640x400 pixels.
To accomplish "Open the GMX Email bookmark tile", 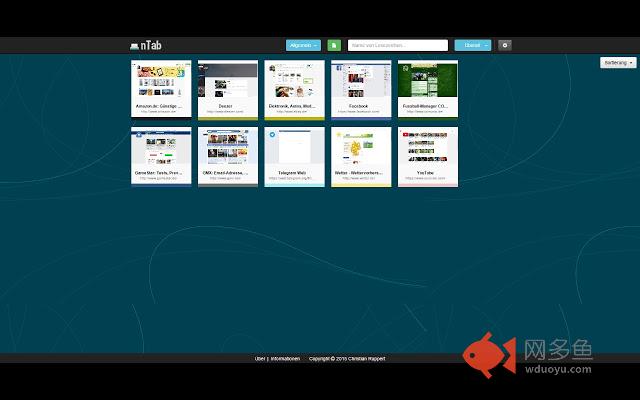I will (x=228, y=156).
